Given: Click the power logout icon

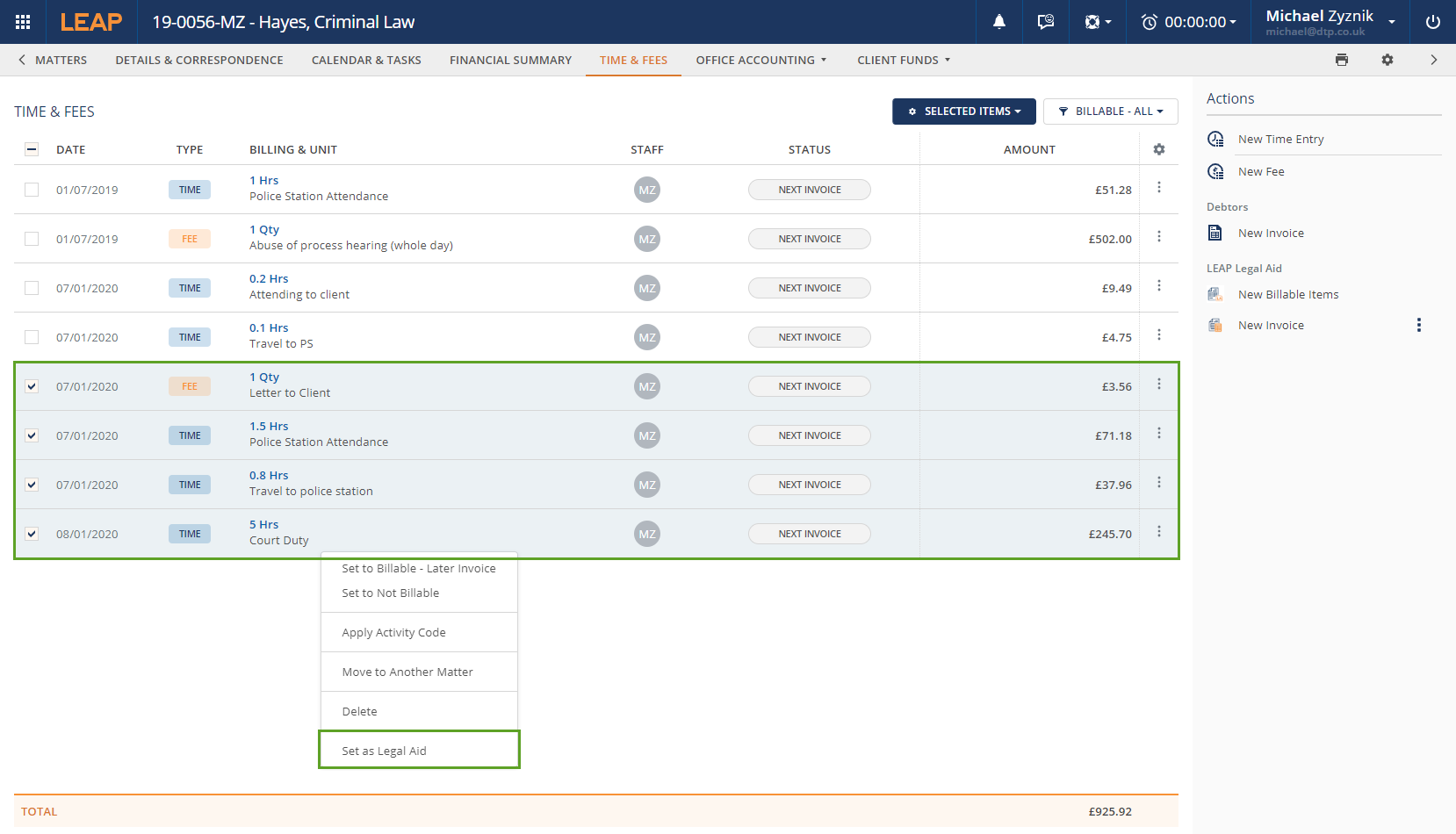Looking at the screenshot, I should tap(1432, 22).
